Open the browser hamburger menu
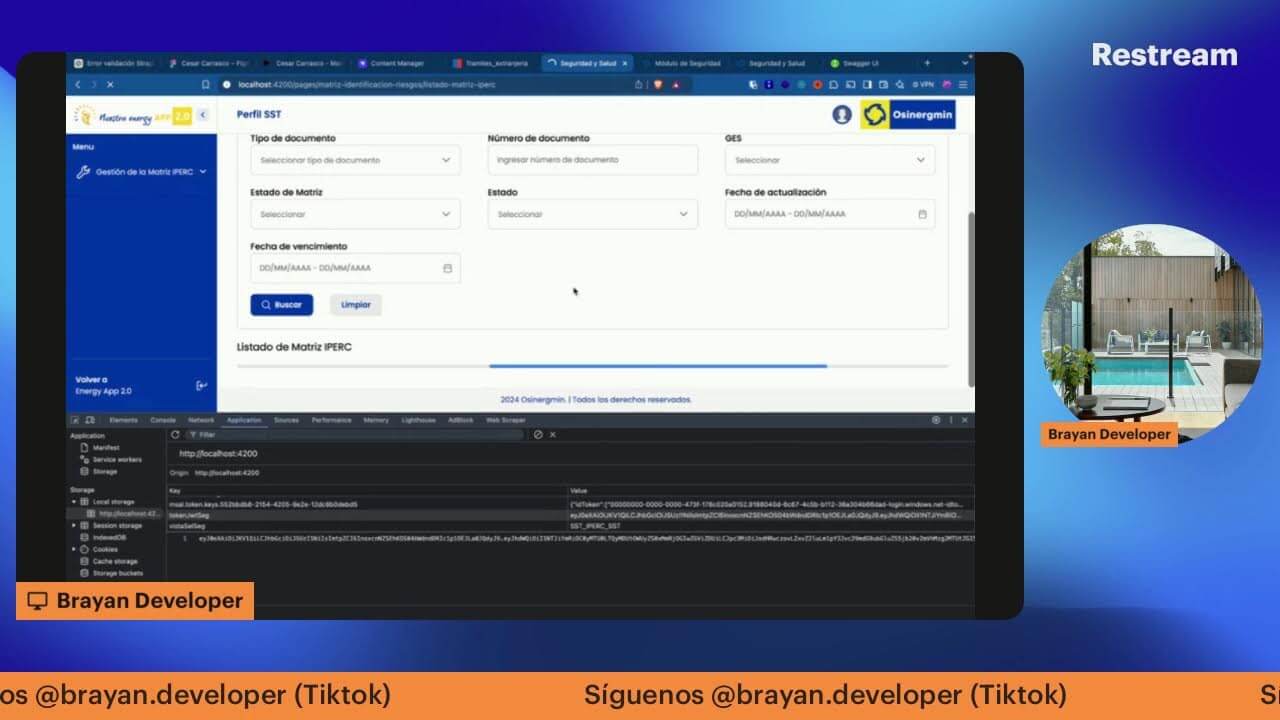This screenshot has height=720, width=1280. coord(963,85)
